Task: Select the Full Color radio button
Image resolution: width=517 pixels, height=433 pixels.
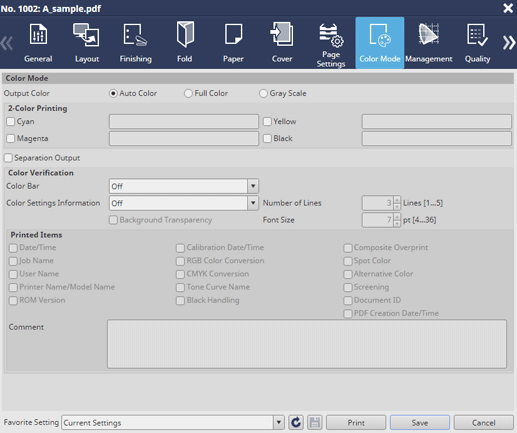Action: coord(188,93)
